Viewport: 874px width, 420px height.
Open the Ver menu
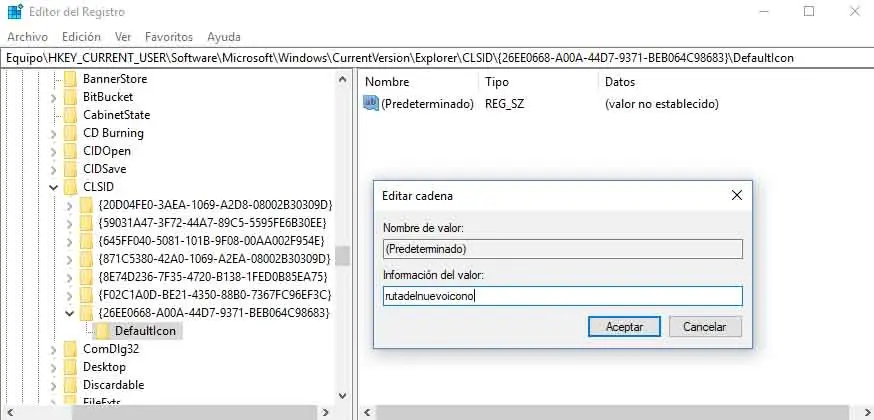(123, 37)
